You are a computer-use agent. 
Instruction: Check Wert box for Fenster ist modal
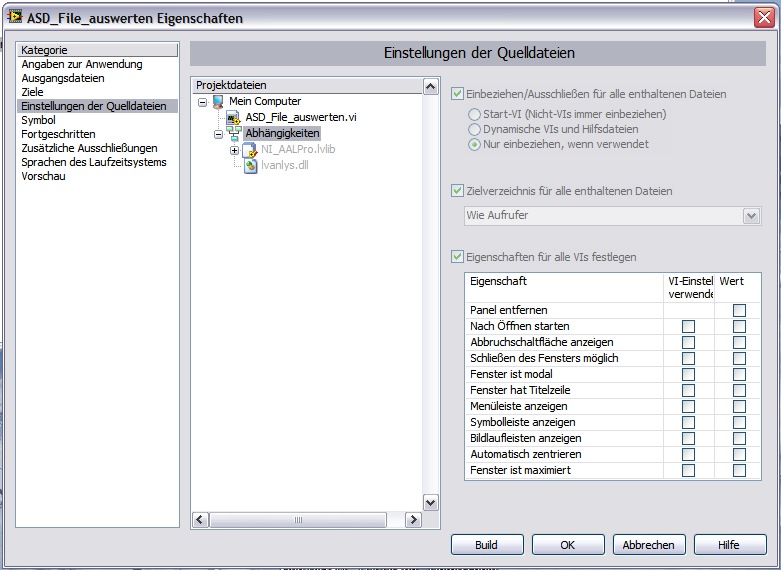click(739, 374)
